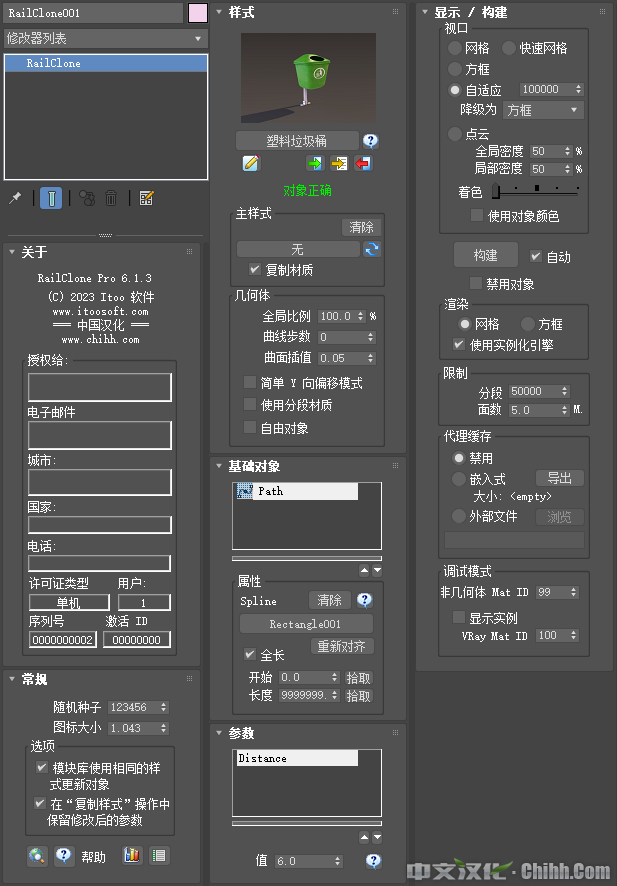Click 构建 button
The image size is (617, 886).
point(485,255)
